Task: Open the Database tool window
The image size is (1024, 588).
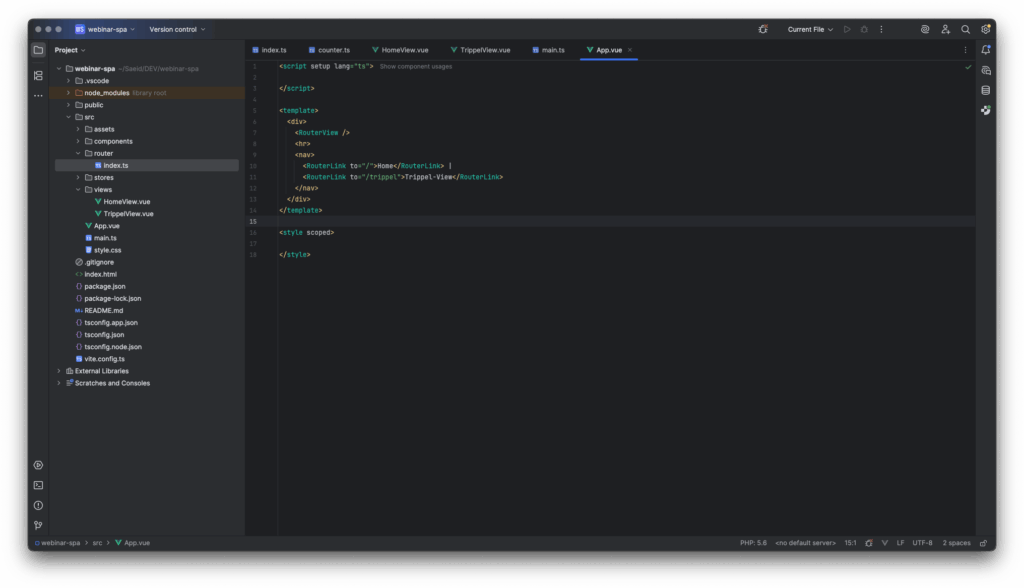Action: pyautogui.click(x=986, y=90)
